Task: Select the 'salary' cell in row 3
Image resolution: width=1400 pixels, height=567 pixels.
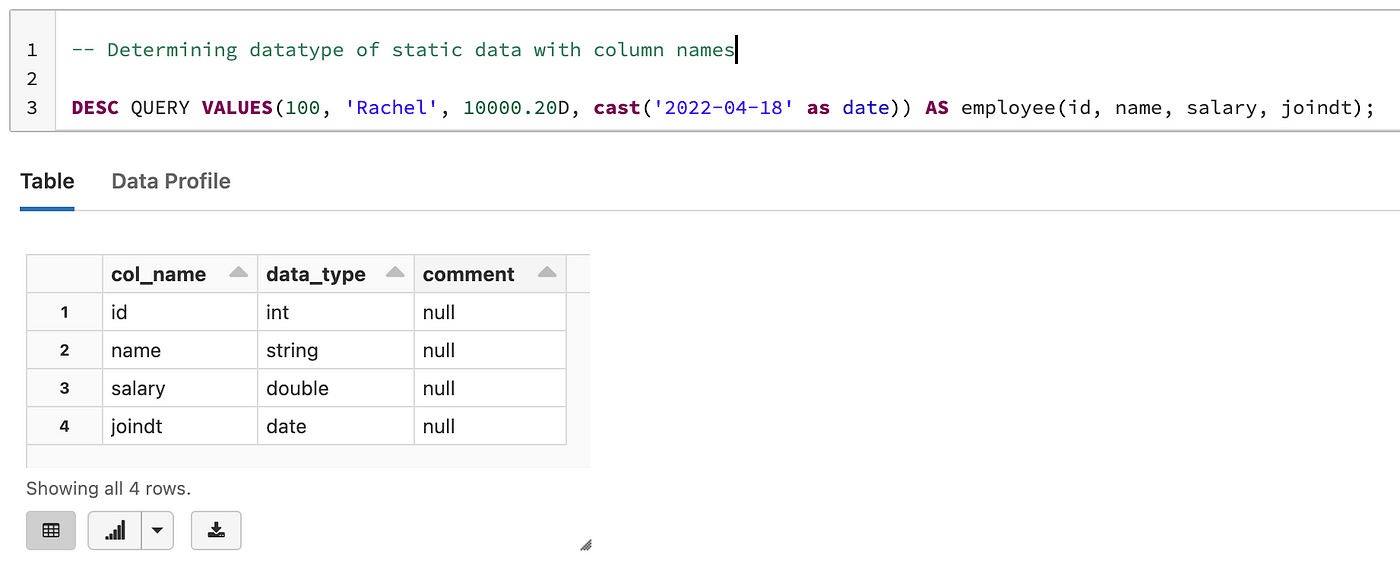Action: tap(180, 388)
